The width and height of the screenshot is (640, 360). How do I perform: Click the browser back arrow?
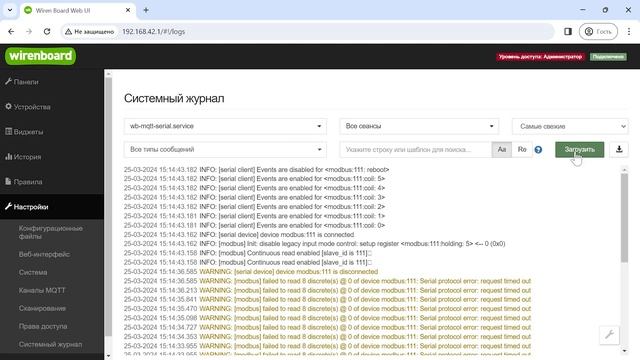pos(11,31)
